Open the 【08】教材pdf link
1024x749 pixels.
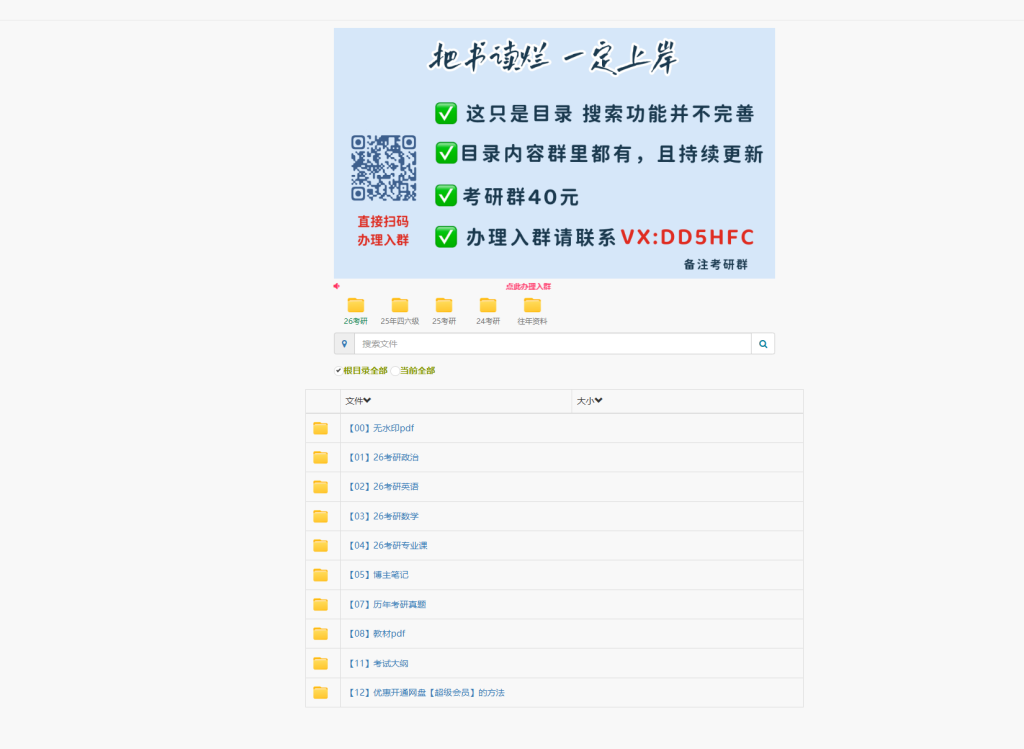pyautogui.click(x=376, y=634)
